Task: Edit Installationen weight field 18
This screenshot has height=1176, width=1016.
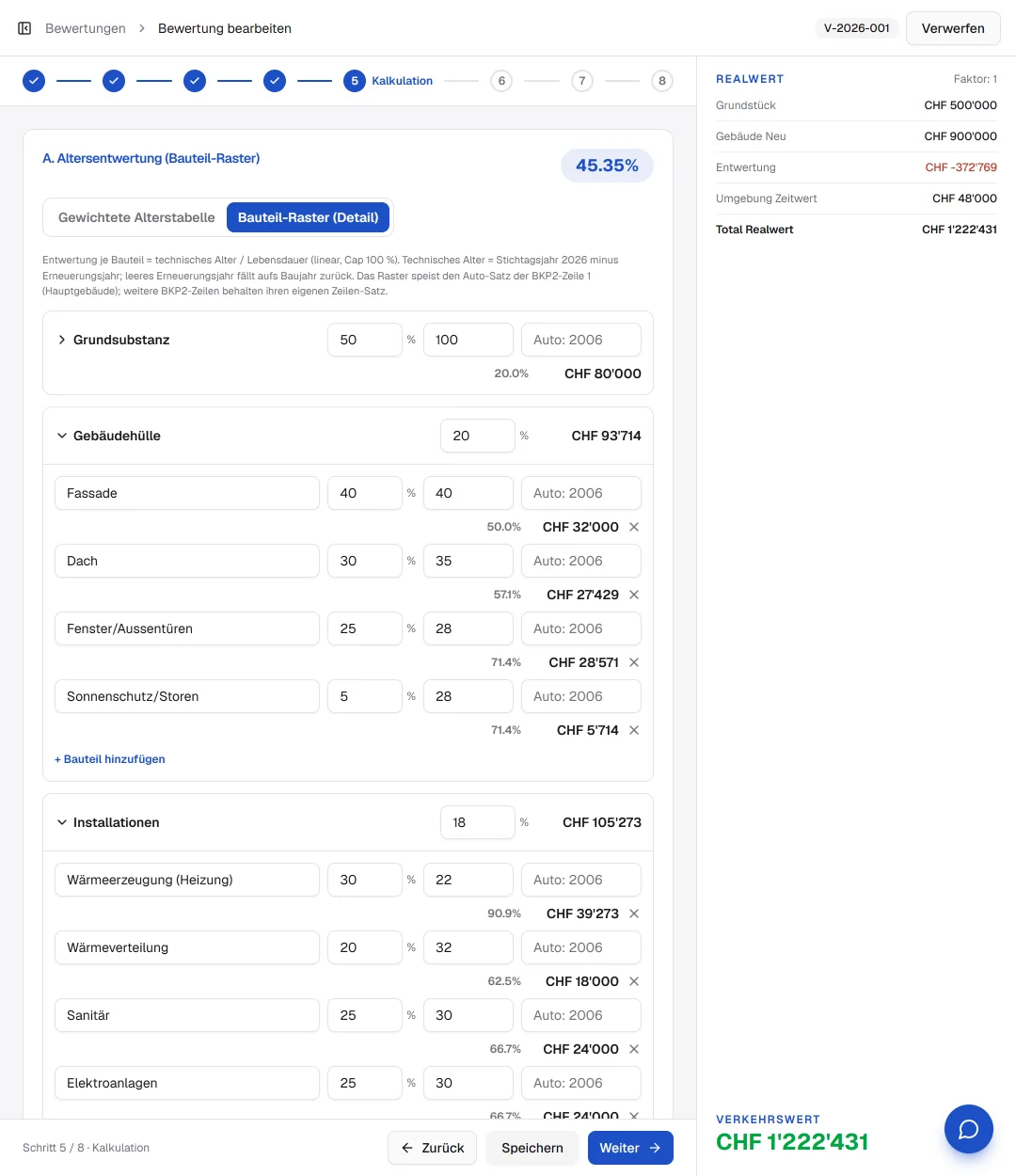Action: click(478, 822)
